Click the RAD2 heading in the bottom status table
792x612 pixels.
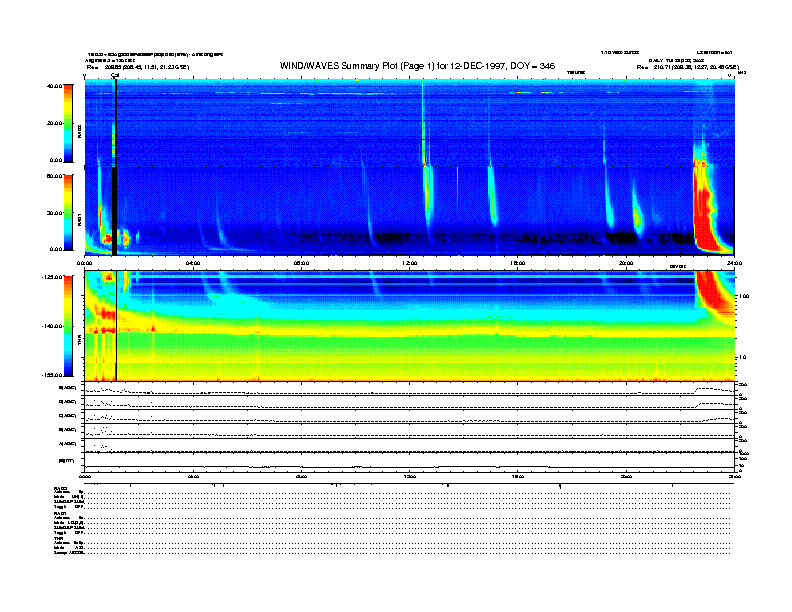60,488
